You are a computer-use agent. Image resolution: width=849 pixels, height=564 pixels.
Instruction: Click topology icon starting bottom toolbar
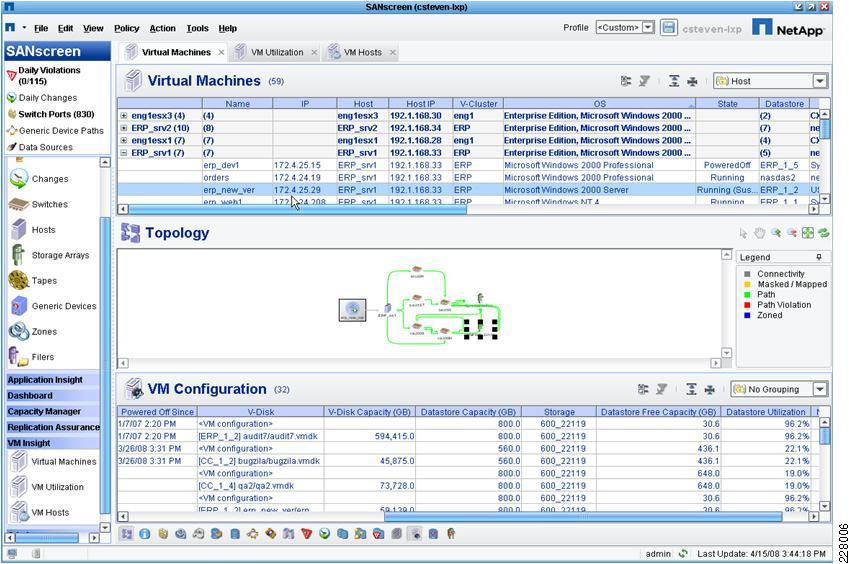(x=127, y=534)
